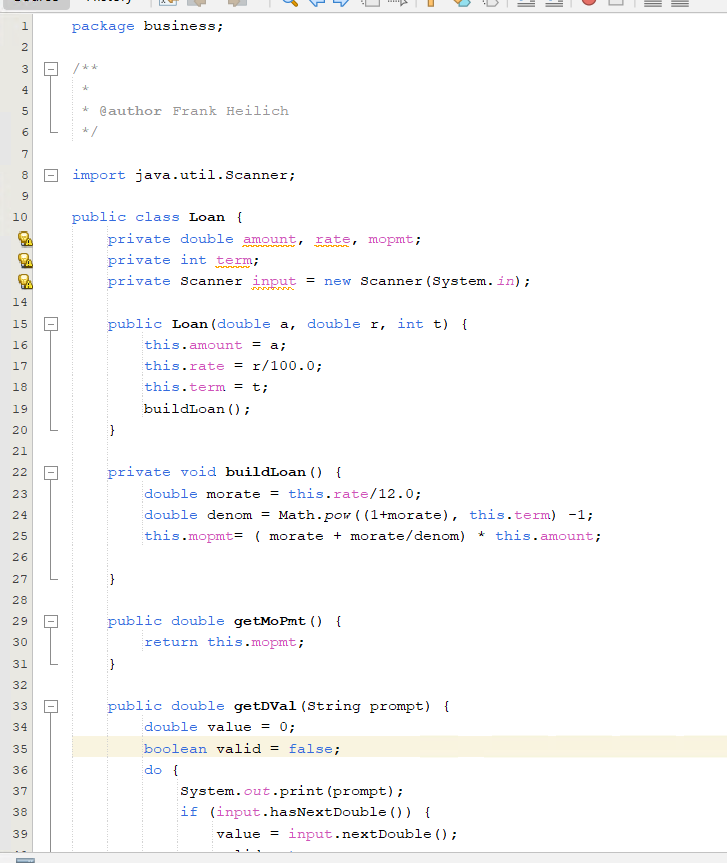This screenshot has height=863, width=727.
Task: Click 'System.in' in the Scanner constructor
Action: pyautogui.click(x=473, y=281)
